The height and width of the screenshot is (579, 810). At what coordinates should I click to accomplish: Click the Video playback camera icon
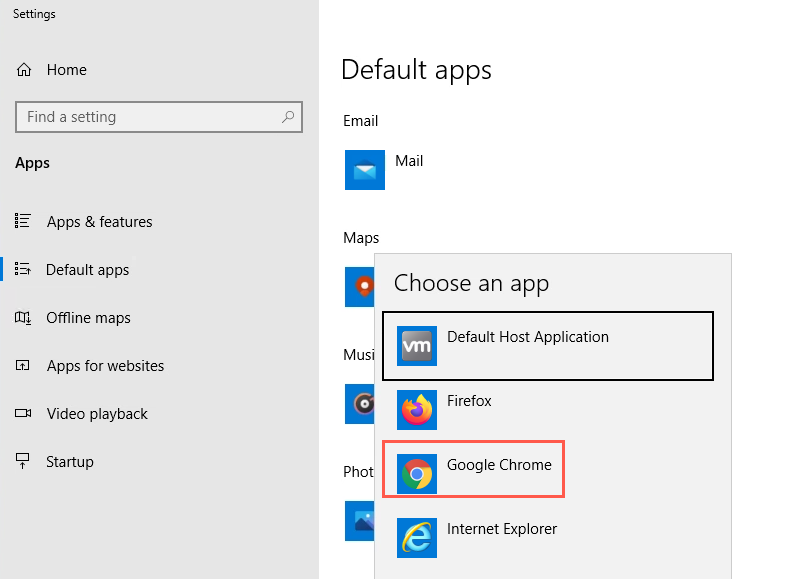click(23, 413)
